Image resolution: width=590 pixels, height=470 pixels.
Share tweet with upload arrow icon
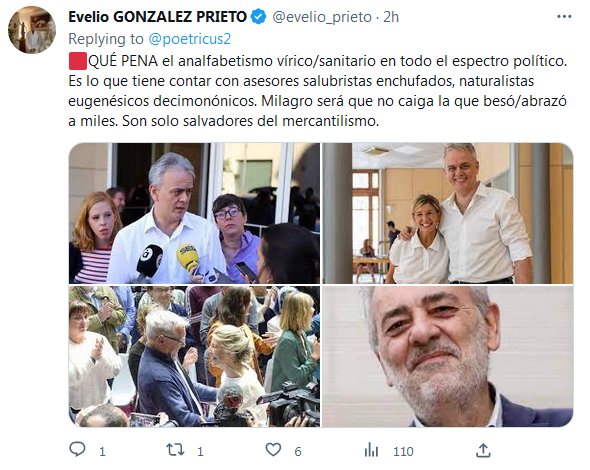(x=483, y=450)
